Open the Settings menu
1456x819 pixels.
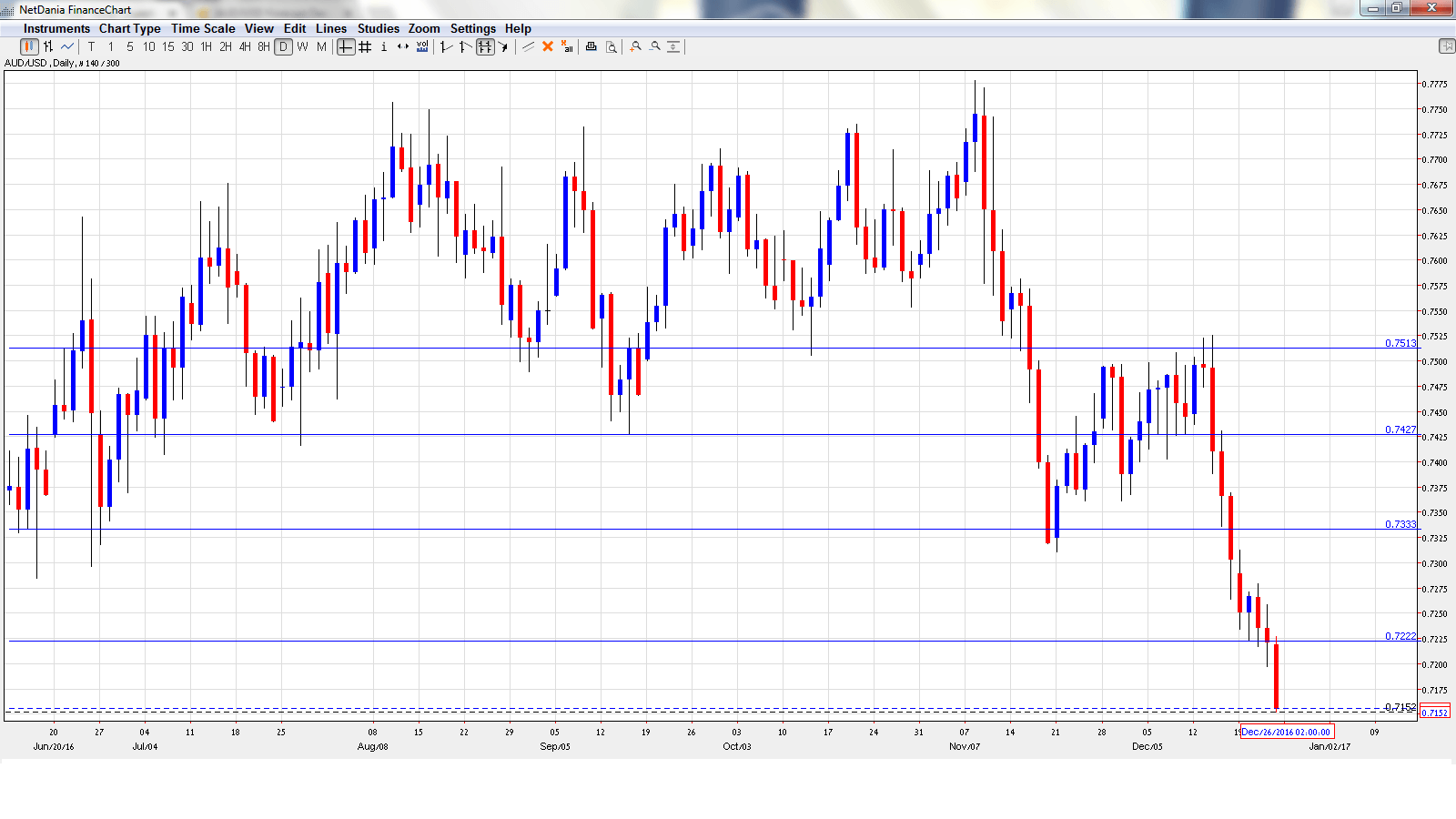tap(472, 28)
